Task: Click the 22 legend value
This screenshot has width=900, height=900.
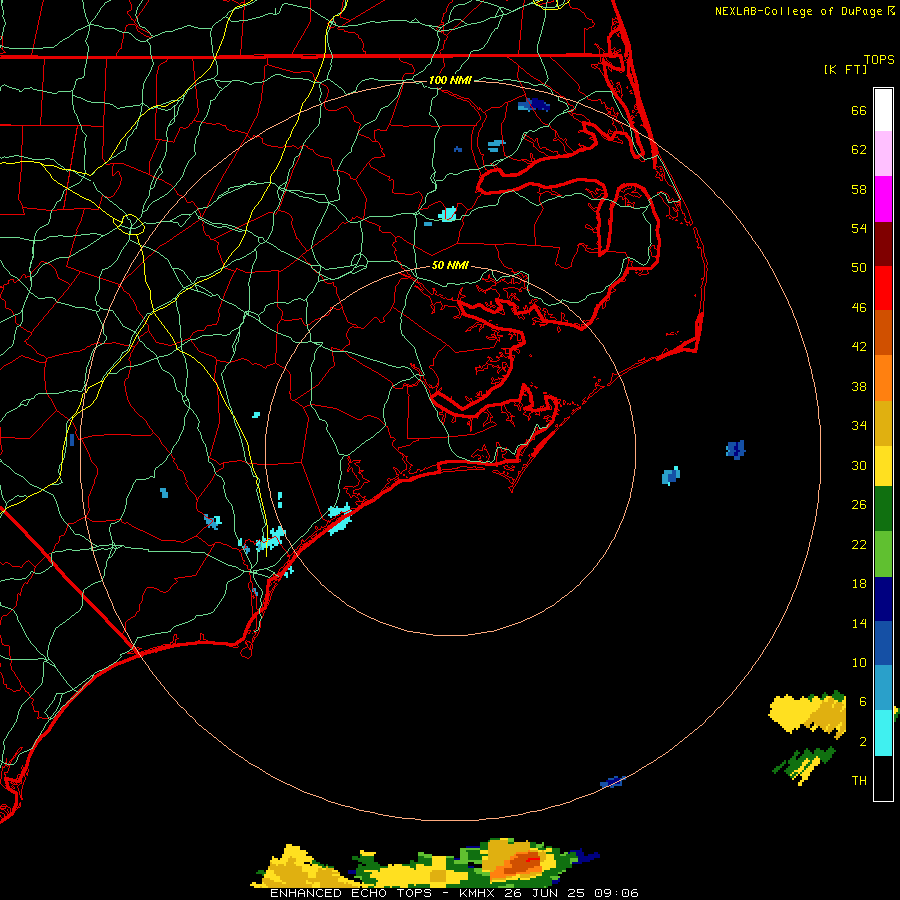Action: (859, 544)
